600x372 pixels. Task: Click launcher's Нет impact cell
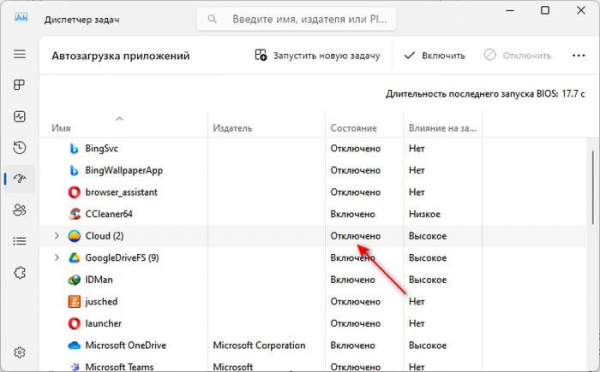tap(416, 323)
